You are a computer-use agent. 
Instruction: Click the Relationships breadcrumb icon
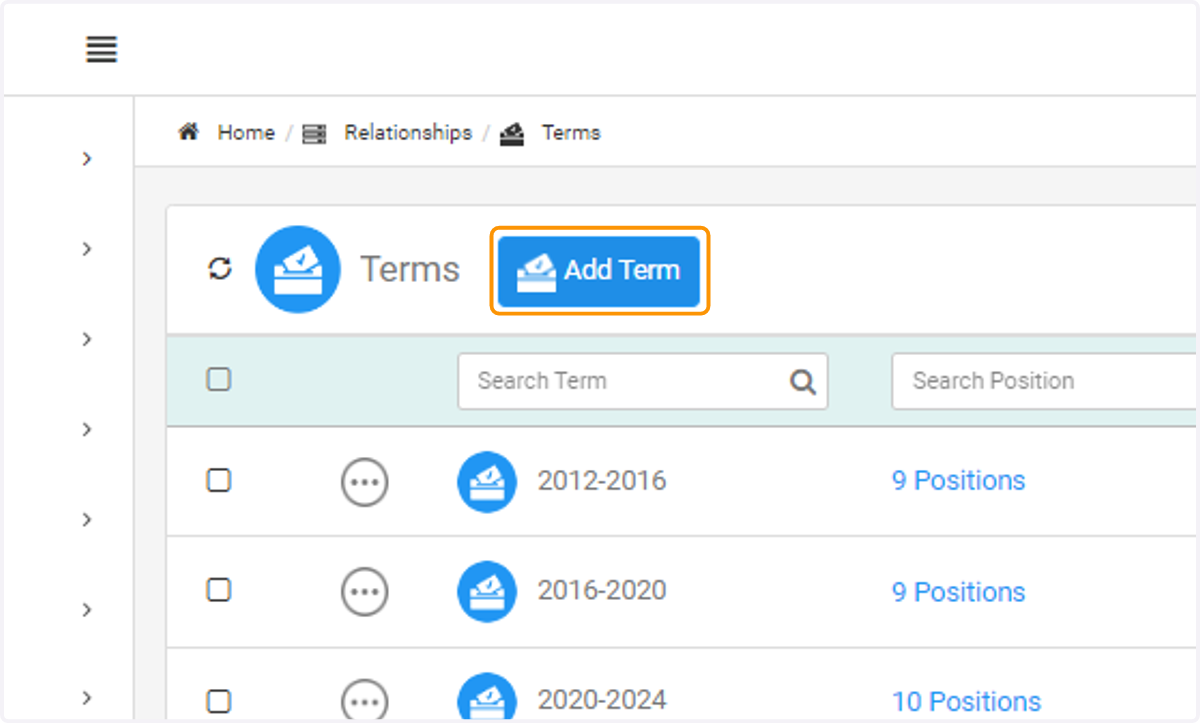click(x=315, y=133)
